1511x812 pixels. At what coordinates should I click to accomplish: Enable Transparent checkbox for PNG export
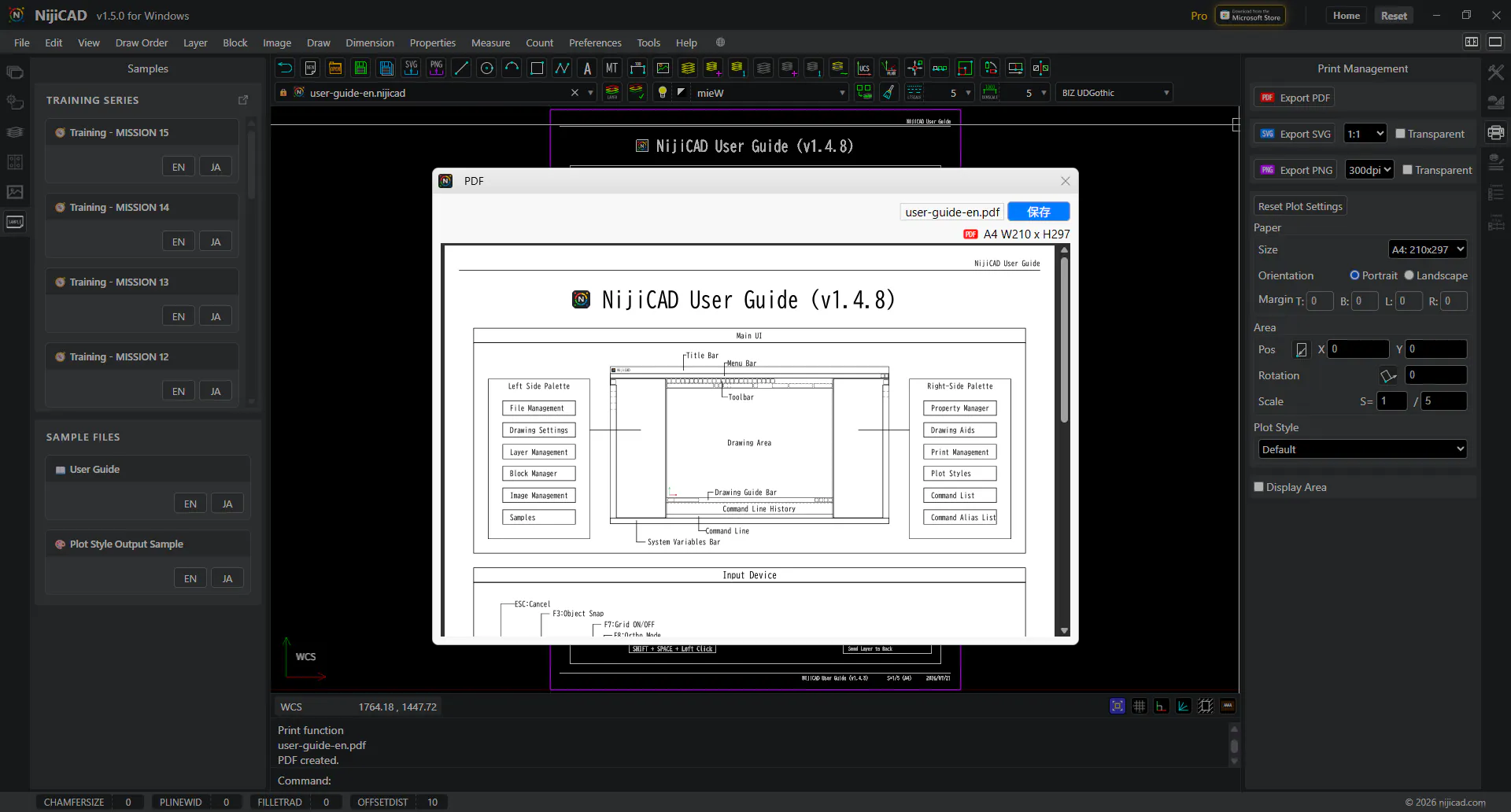(1407, 170)
